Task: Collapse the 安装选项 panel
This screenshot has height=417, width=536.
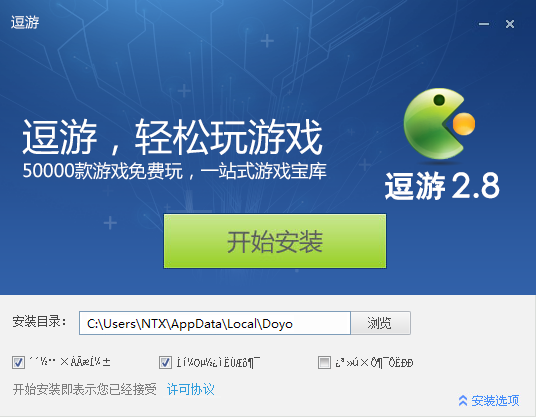Action: pos(489,401)
